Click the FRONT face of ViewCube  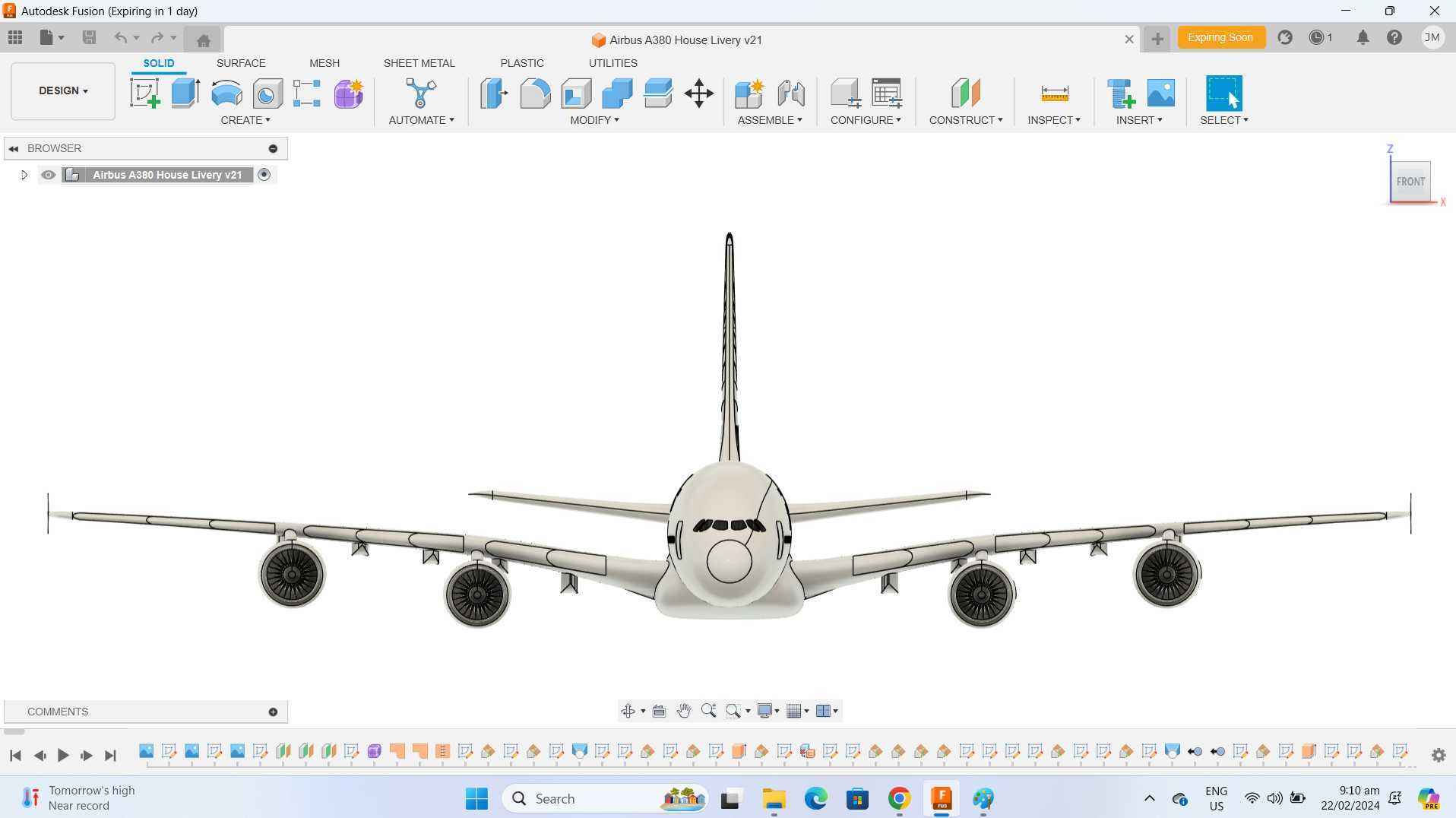coord(1410,182)
